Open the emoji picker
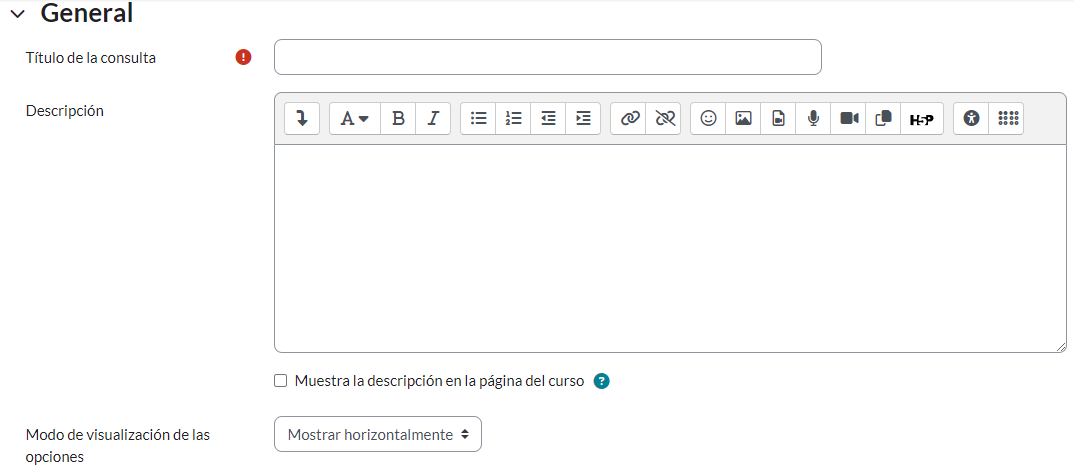1074x468 pixels. [x=709, y=118]
